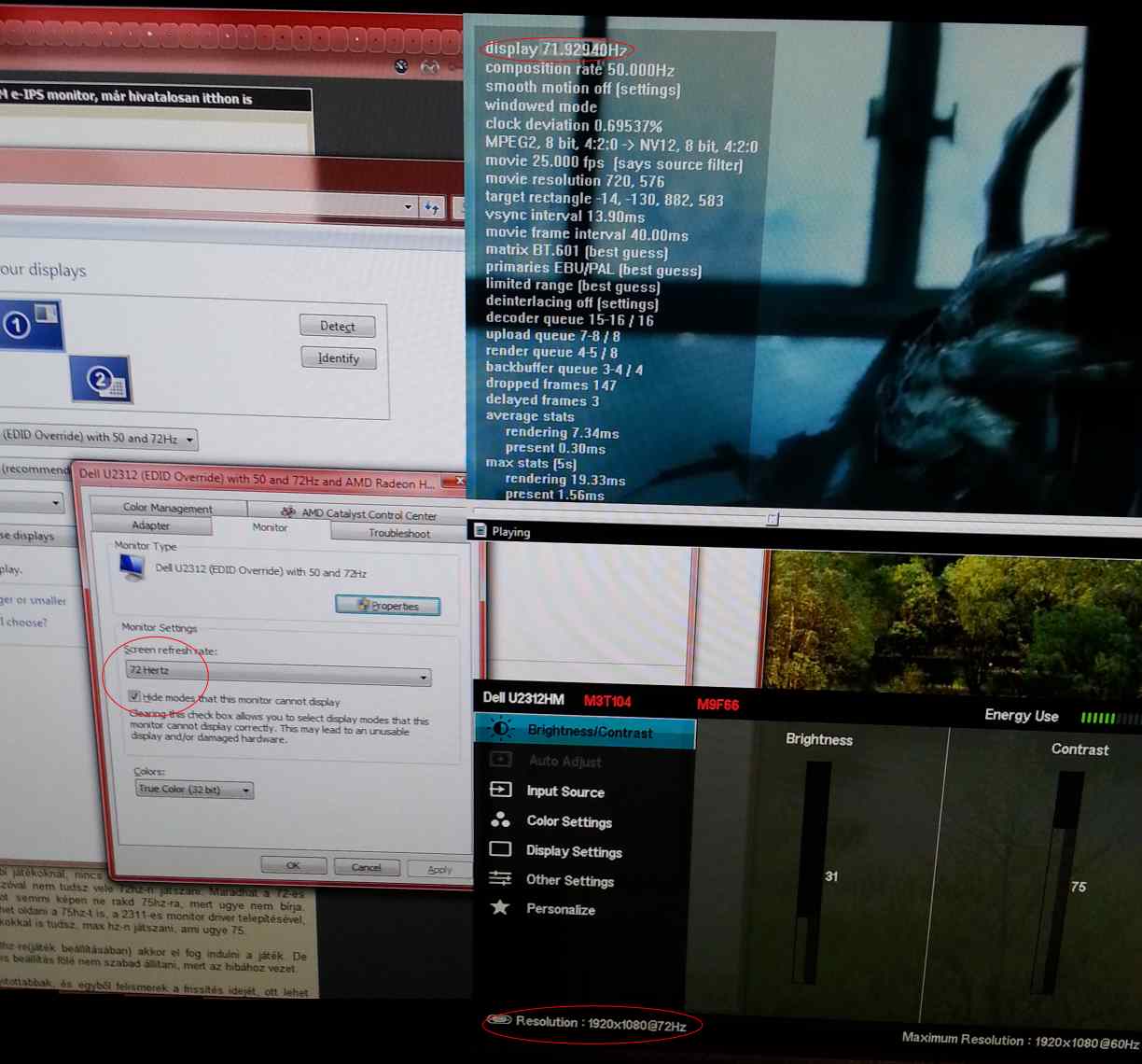The image size is (1142, 1064).
Task: Click the 'Playing' status text in player
Action: (510, 532)
